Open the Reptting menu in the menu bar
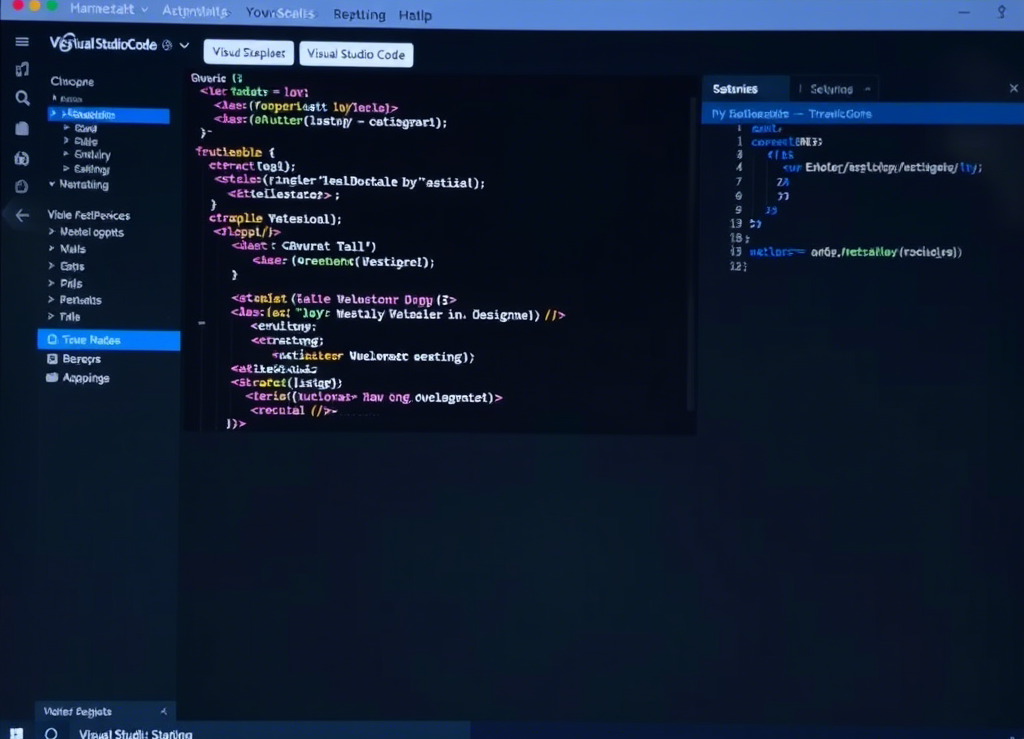The width and height of the screenshot is (1024, 739). 358,15
